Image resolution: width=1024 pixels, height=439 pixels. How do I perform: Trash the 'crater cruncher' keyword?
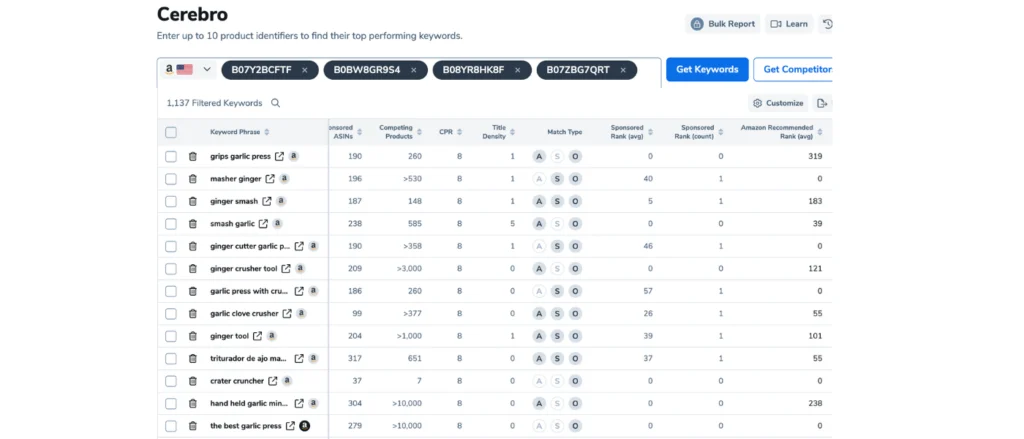point(193,381)
